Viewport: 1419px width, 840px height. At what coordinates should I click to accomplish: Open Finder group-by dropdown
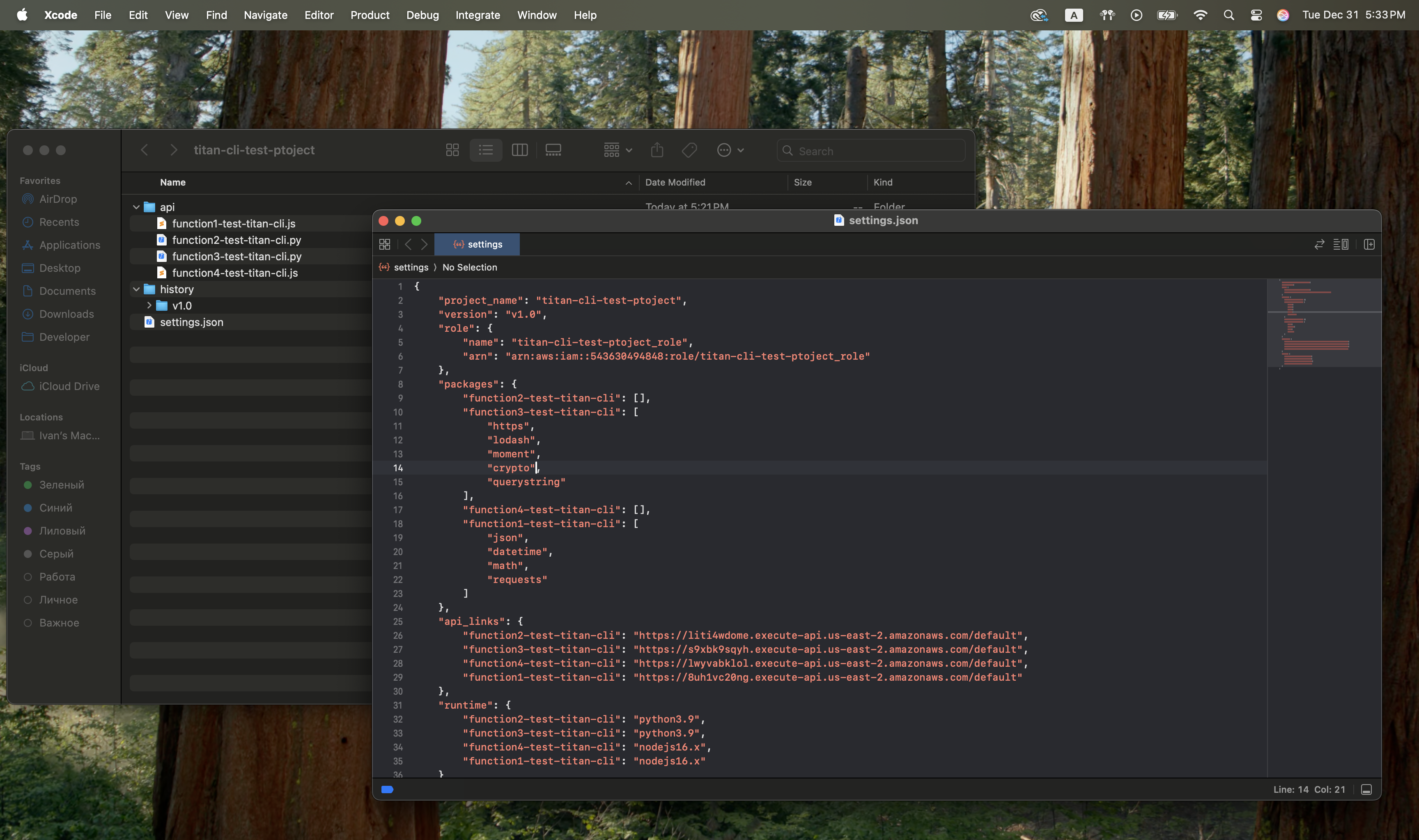(x=618, y=150)
